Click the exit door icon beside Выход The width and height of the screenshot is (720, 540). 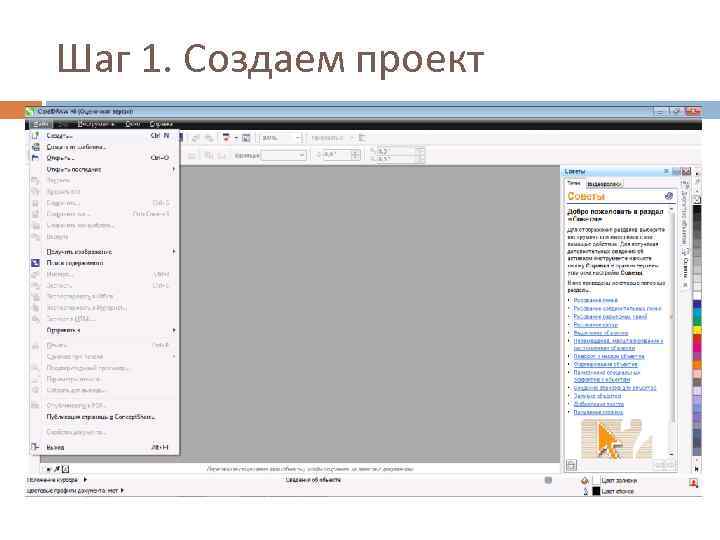[x=35, y=447]
